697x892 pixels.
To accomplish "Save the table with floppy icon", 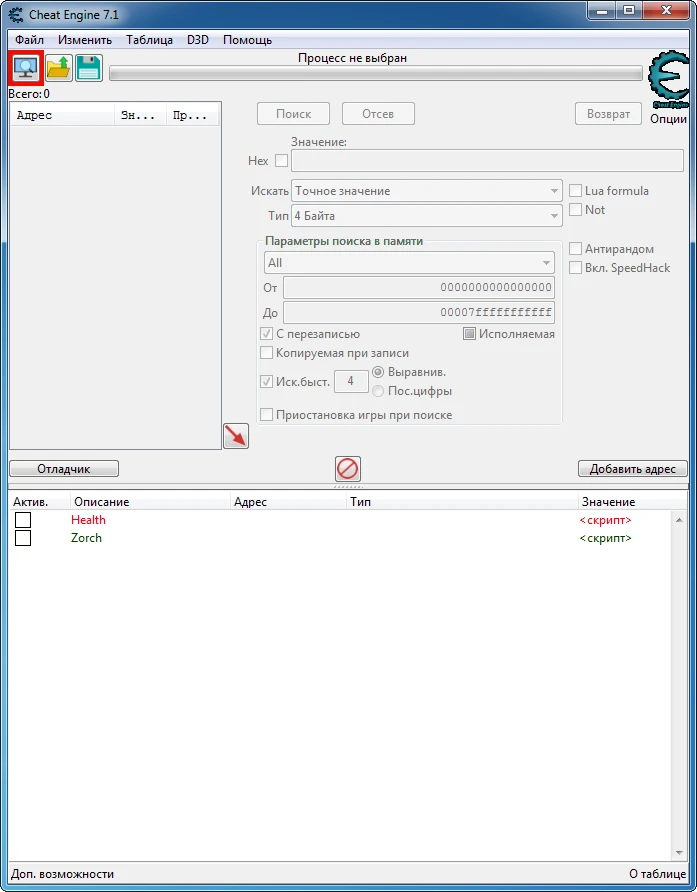I will [x=89, y=68].
